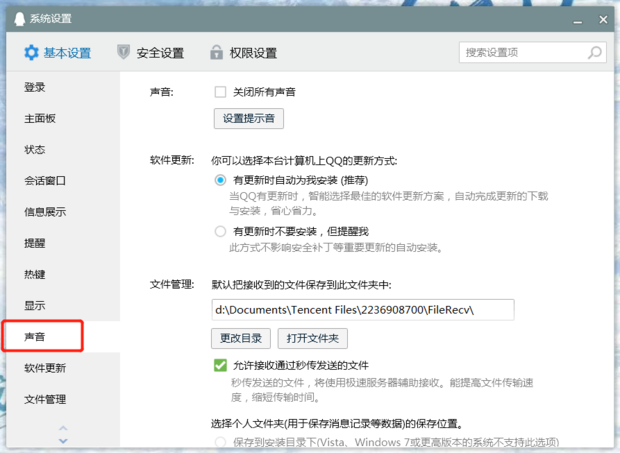Open the 基本设置 tab
The height and width of the screenshot is (453, 620).
tap(58, 53)
